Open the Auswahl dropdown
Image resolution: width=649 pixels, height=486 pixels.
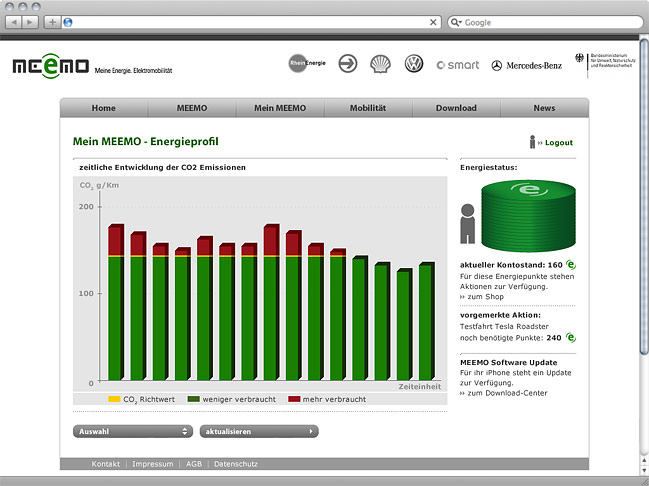tap(131, 431)
